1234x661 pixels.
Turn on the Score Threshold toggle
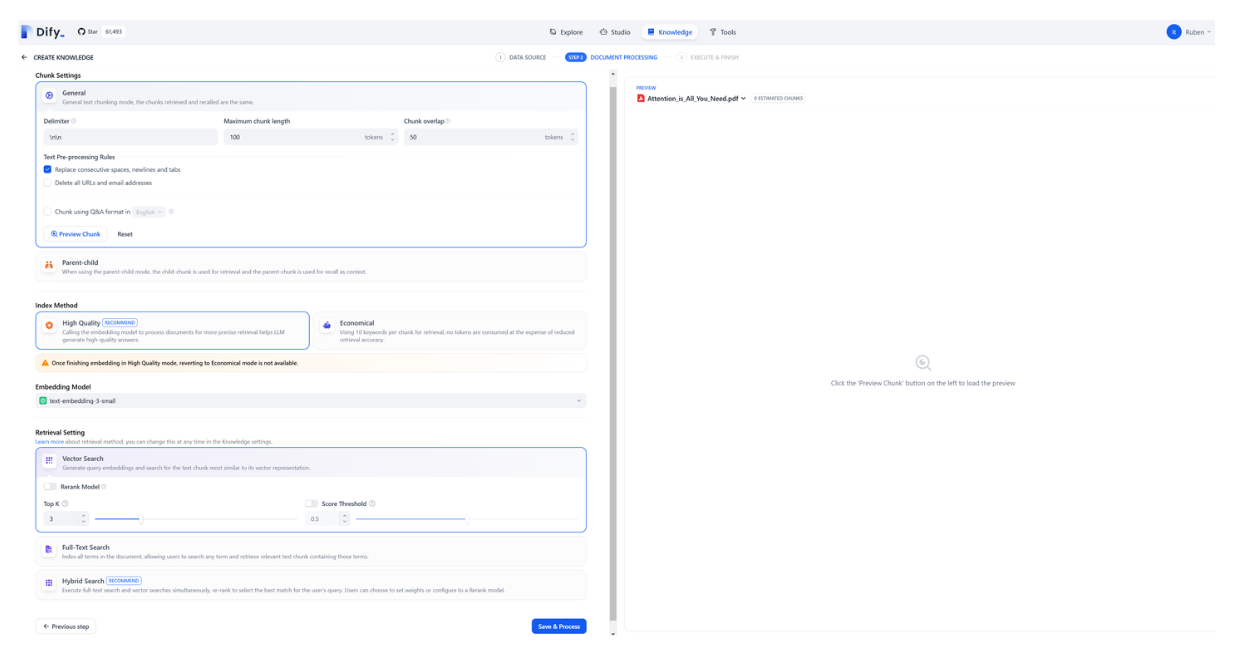312,504
